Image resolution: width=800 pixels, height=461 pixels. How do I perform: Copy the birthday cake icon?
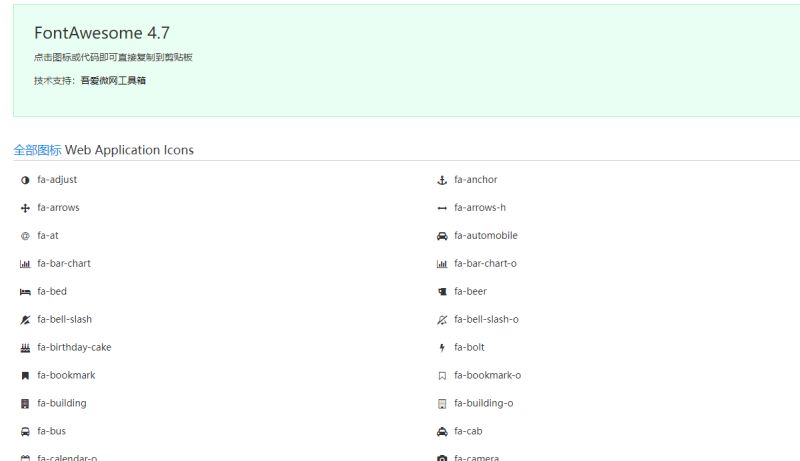tap(25, 348)
